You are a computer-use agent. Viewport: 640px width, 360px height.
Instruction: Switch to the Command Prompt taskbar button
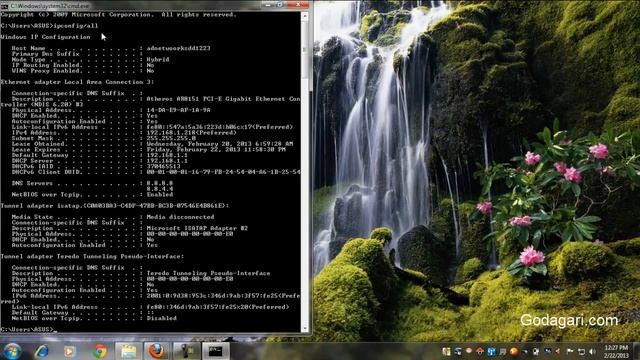pyautogui.click(x=215, y=351)
